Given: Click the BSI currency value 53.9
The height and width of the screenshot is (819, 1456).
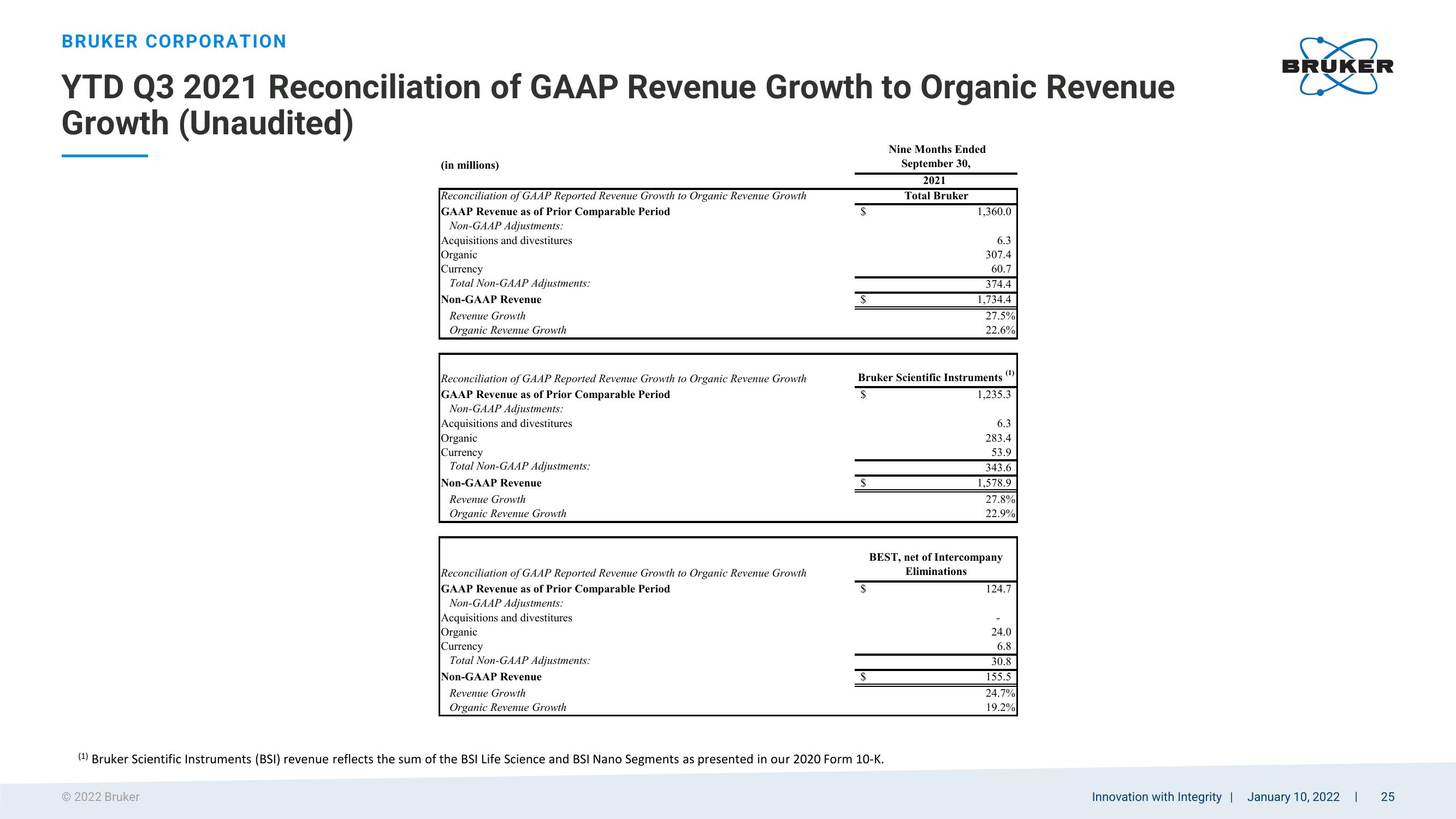Looking at the screenshot, I should (x=1001, y=452).
